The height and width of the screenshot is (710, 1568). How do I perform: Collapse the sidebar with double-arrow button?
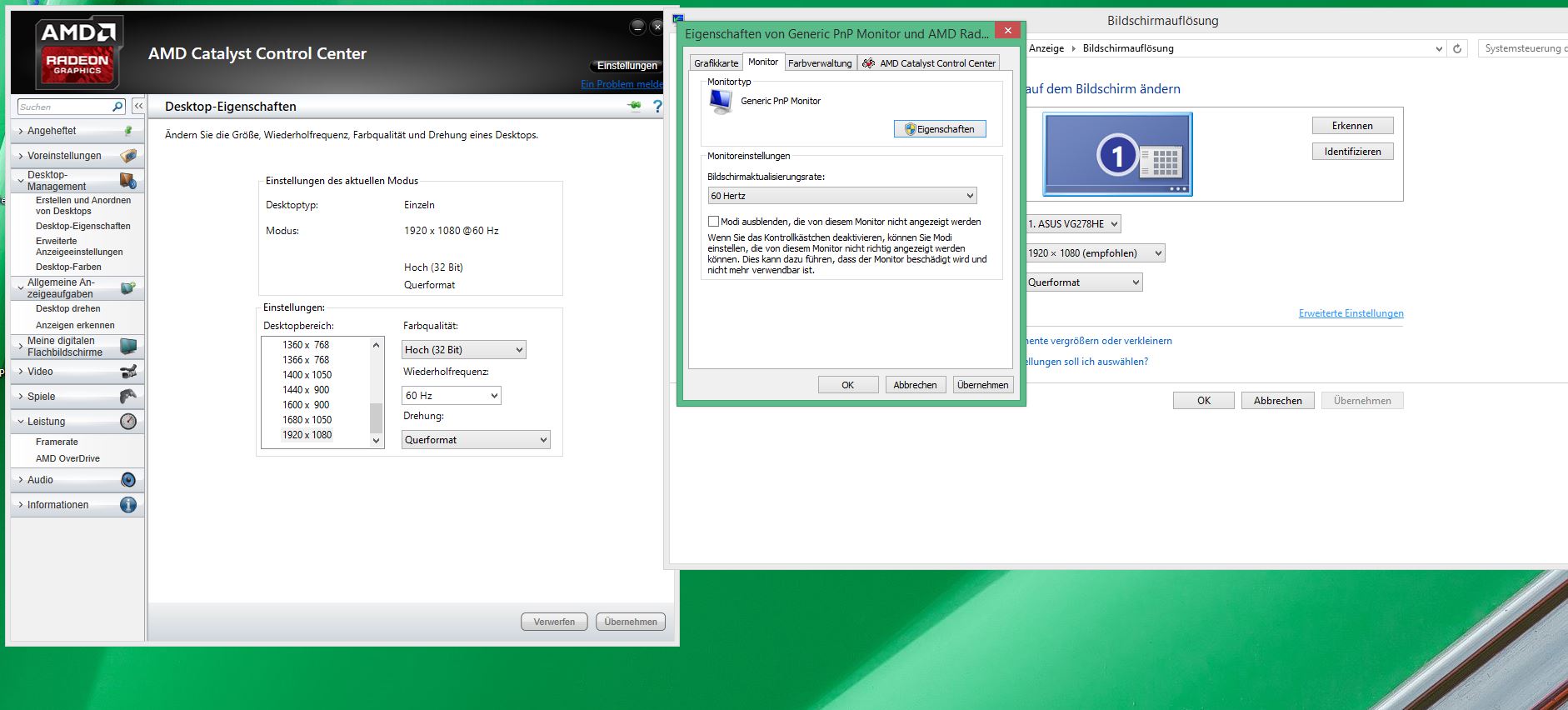coord(138,107)
